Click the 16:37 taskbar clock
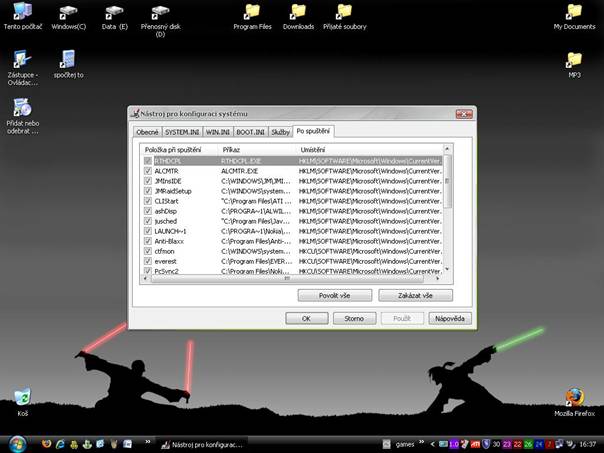This screenshot has height=453, width=604. click(587, 445)
